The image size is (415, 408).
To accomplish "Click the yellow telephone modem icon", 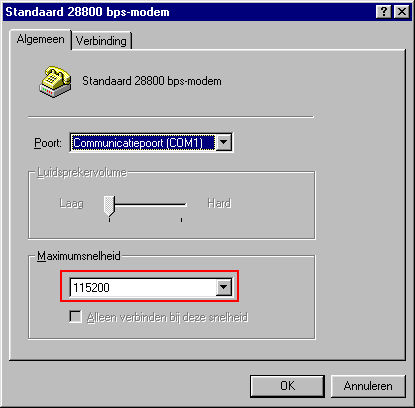I will pos(55,82).
